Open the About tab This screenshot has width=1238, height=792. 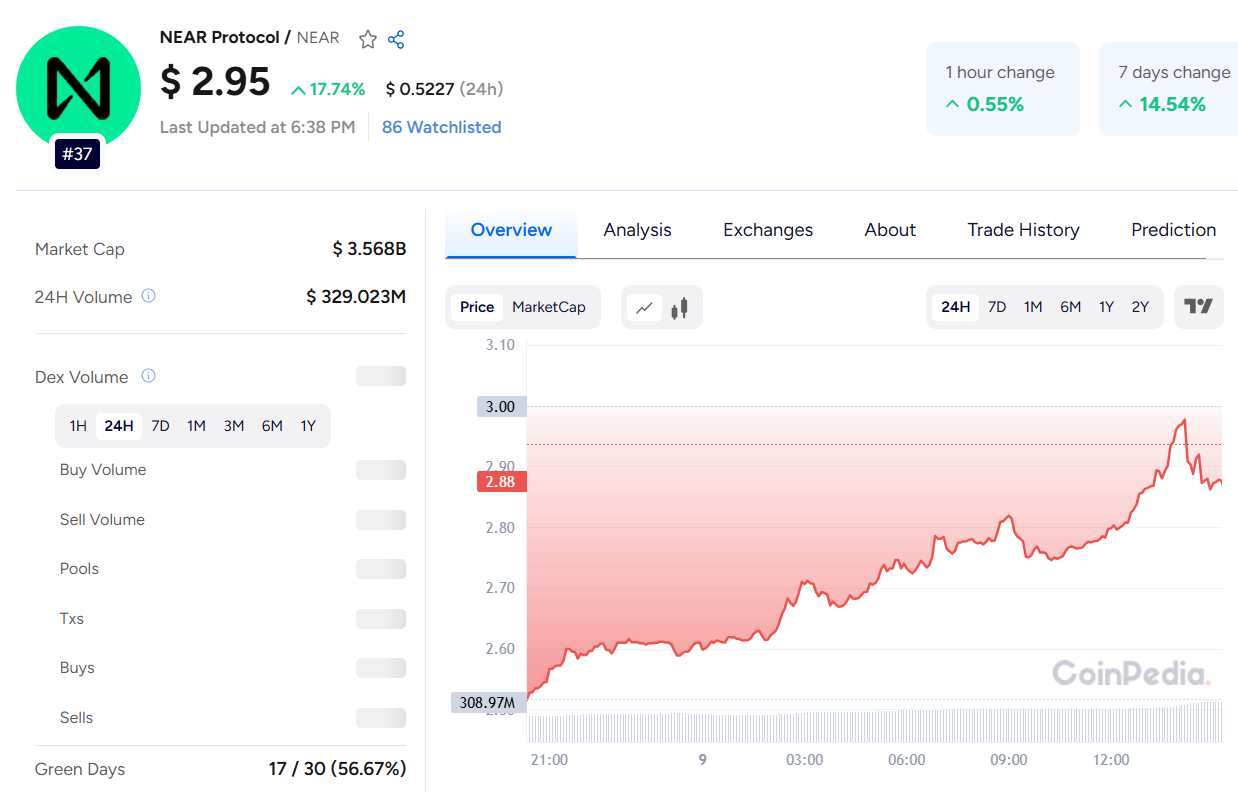click(890, 230)
